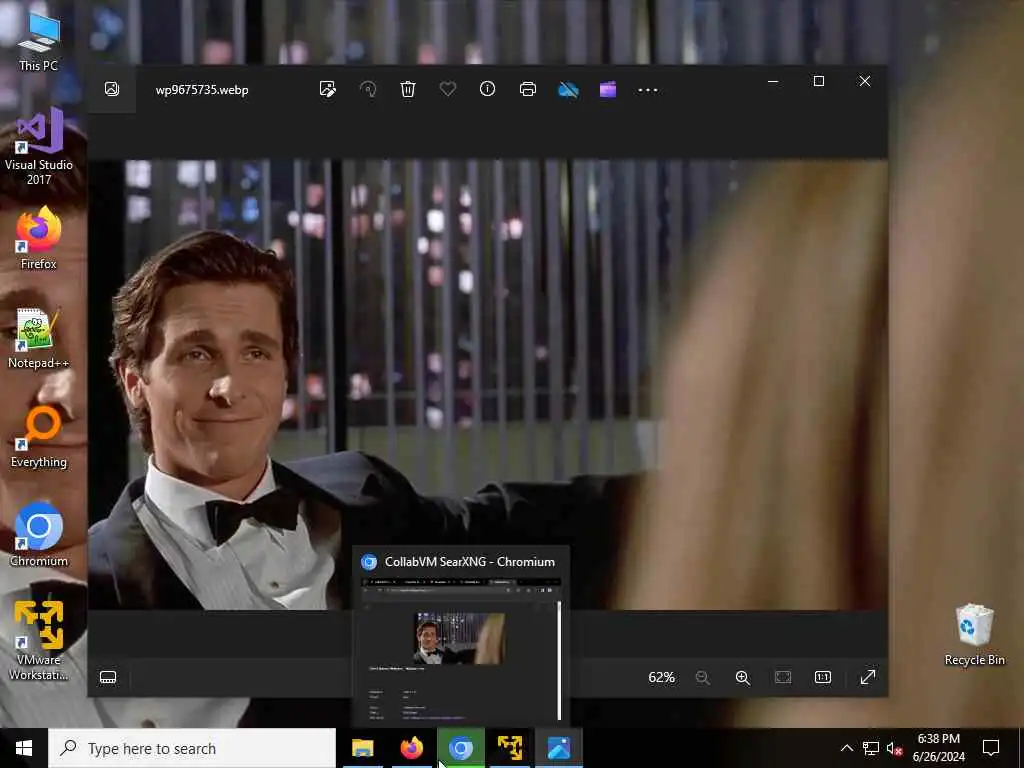Open the See more ellipsis menu

point(648,90)
